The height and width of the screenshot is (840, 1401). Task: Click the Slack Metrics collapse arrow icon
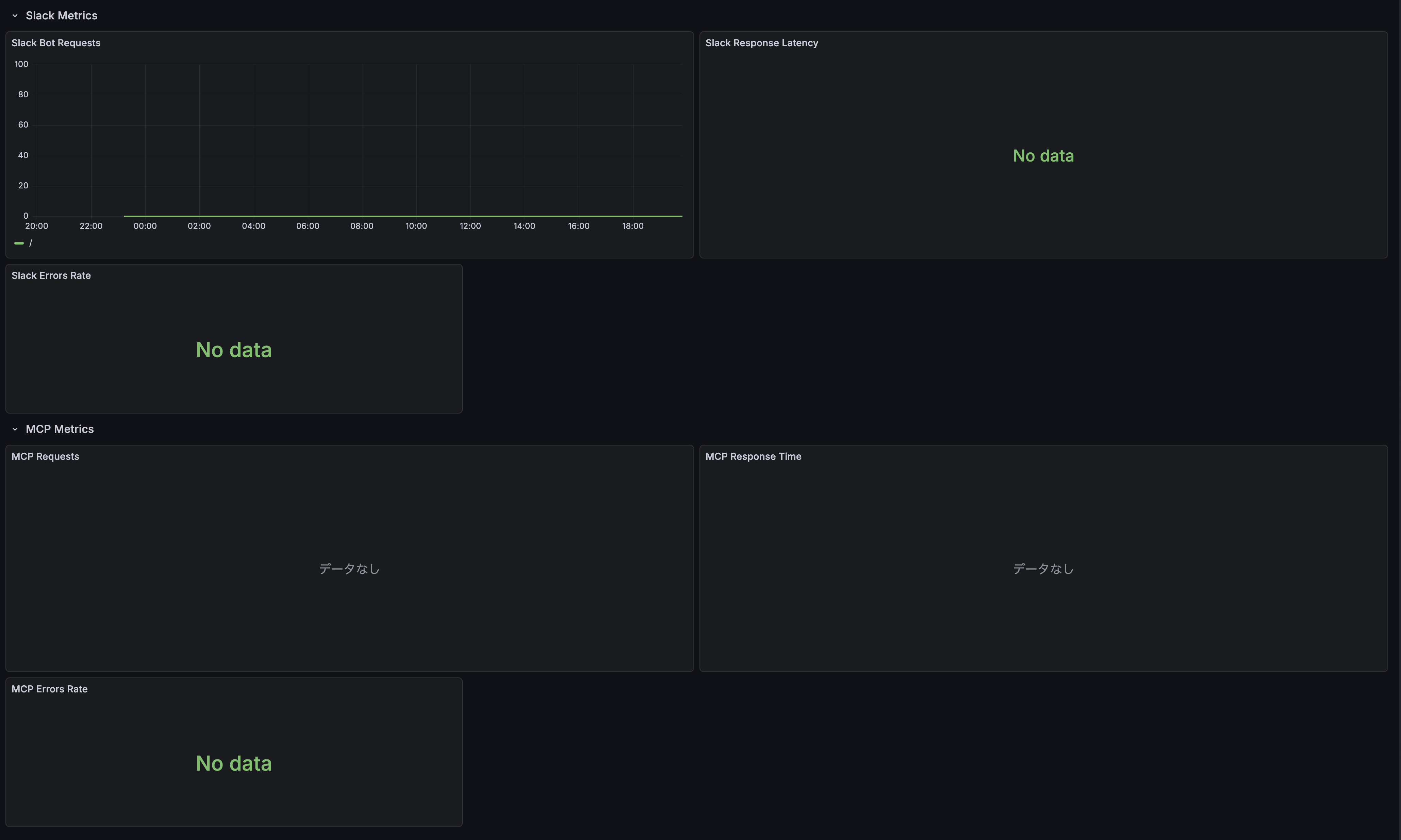(x=15, y=15)
